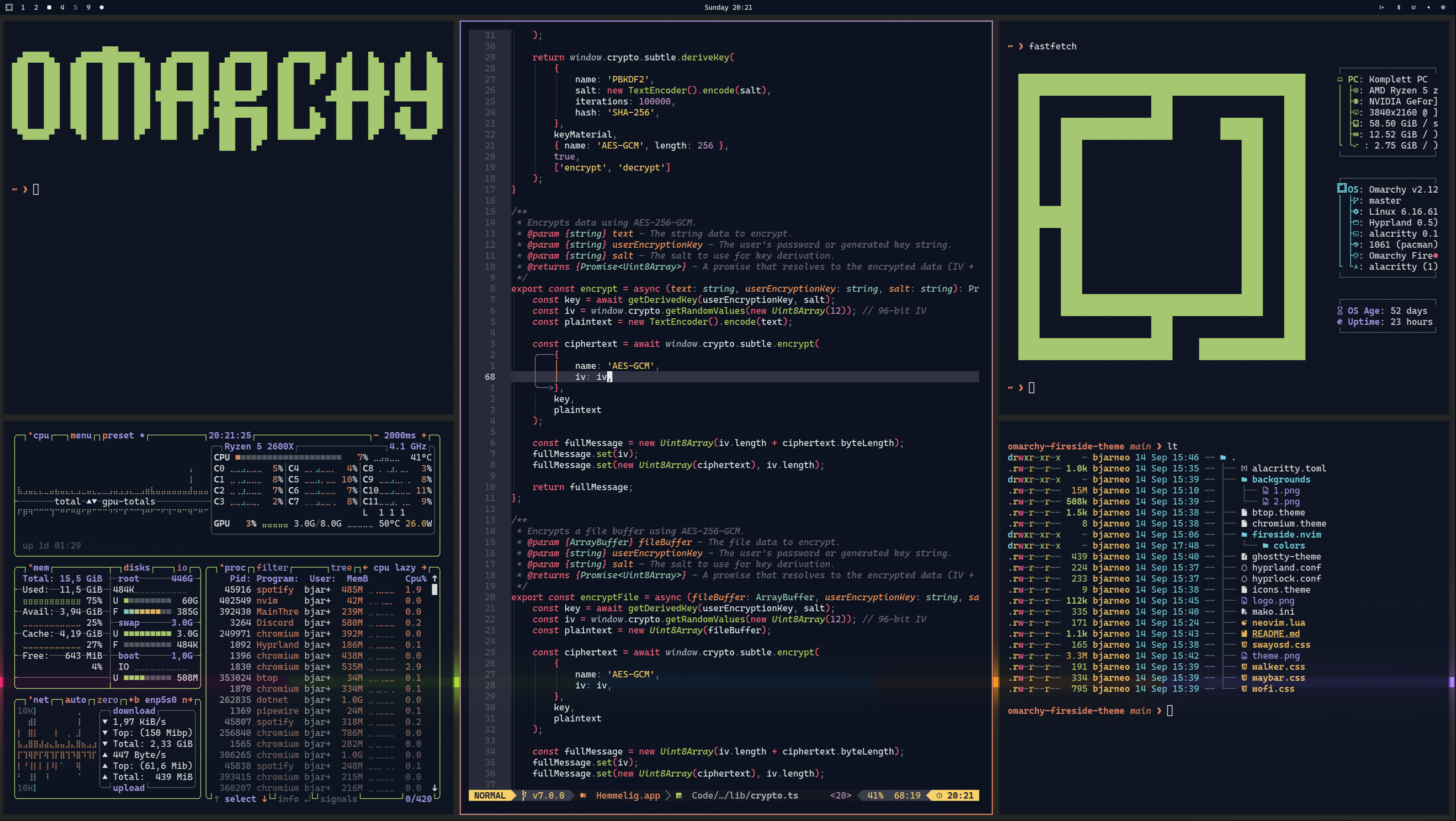
Task: Toggle zero option in btop net panel
Action: 107,699
